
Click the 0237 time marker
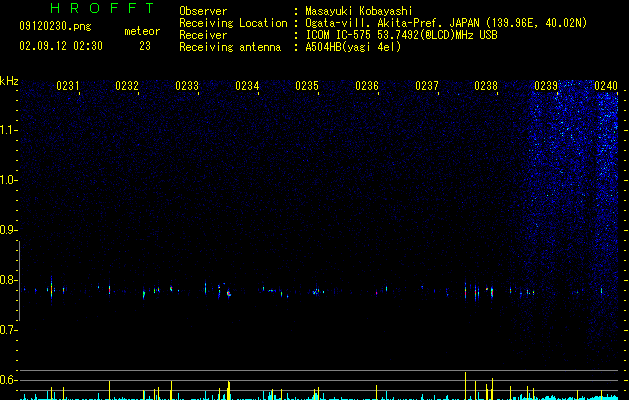pyautogui.click(x=427, y=86)
